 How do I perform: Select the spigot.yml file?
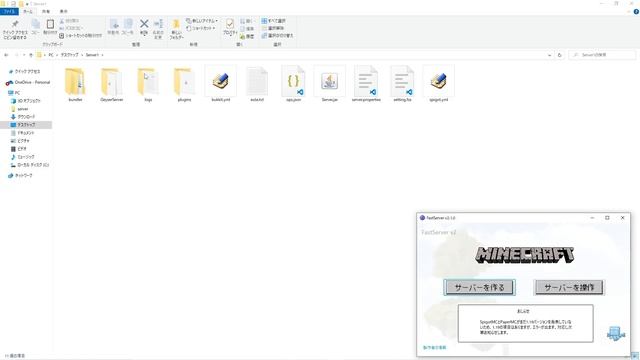pyautogui.click(x=439, y=84)
